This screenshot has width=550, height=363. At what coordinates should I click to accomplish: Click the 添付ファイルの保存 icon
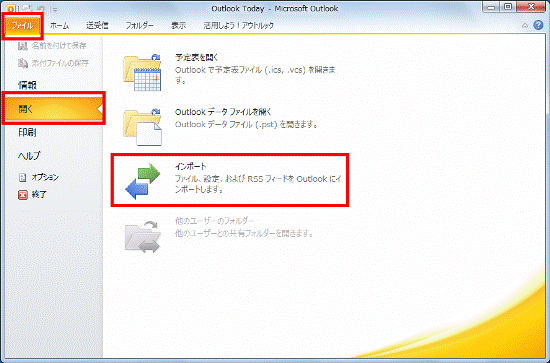pos(22,63)
